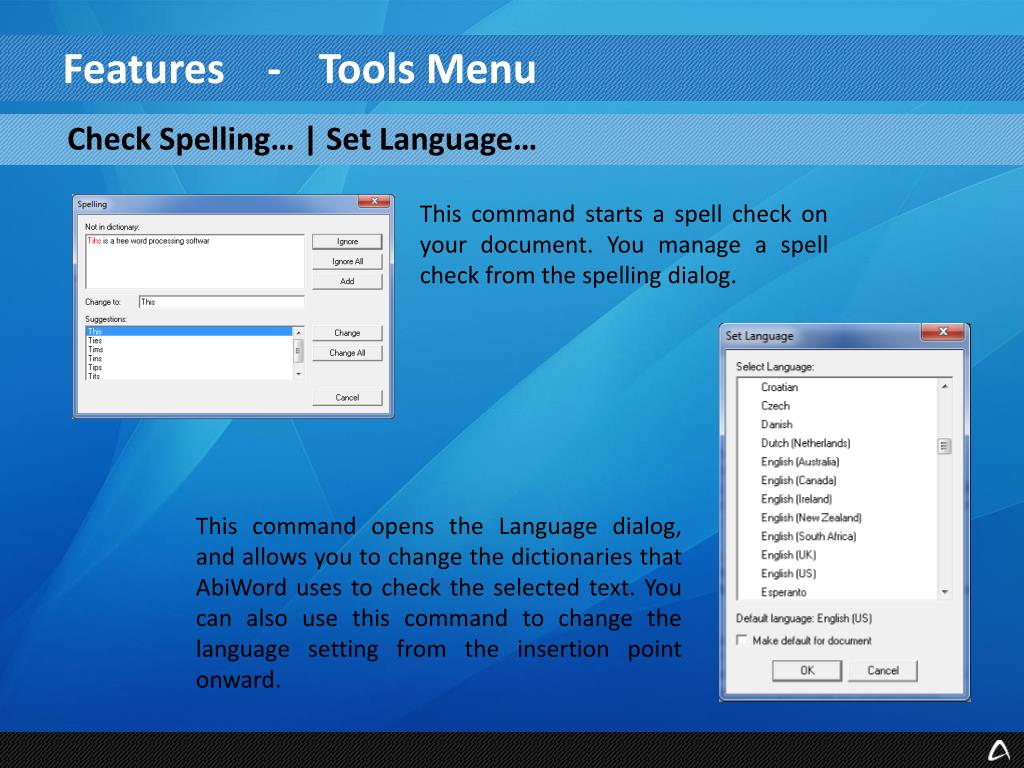This screenshot has height=768, width=1024.
Task: Close the Set Language dialog window
Action: click(942, 332)
